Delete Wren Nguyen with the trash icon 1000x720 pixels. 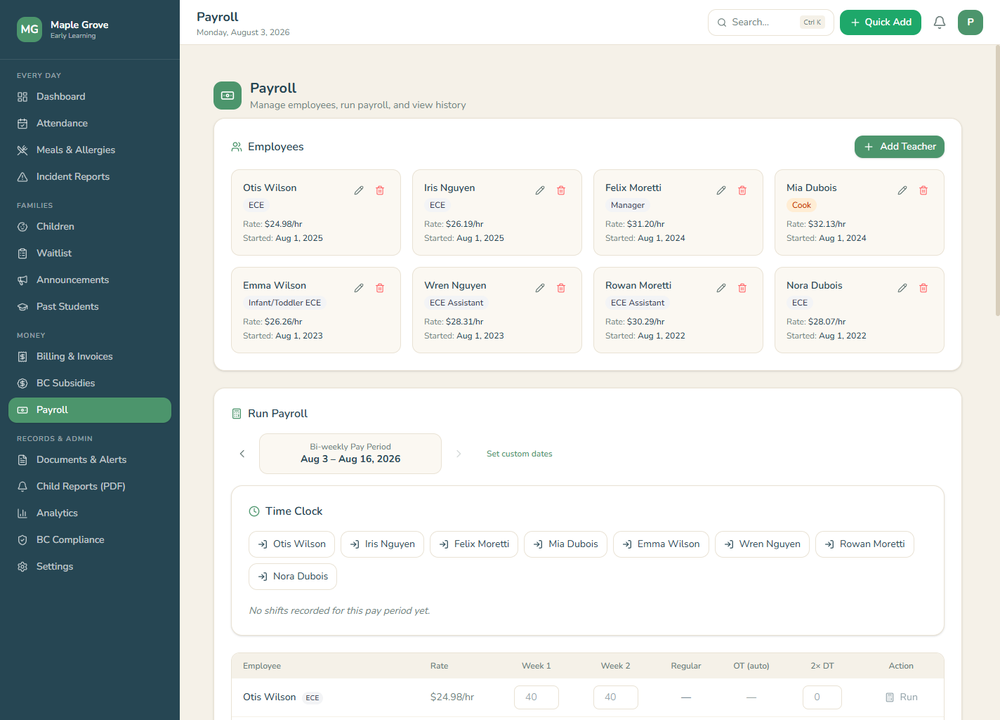[561, 288]
